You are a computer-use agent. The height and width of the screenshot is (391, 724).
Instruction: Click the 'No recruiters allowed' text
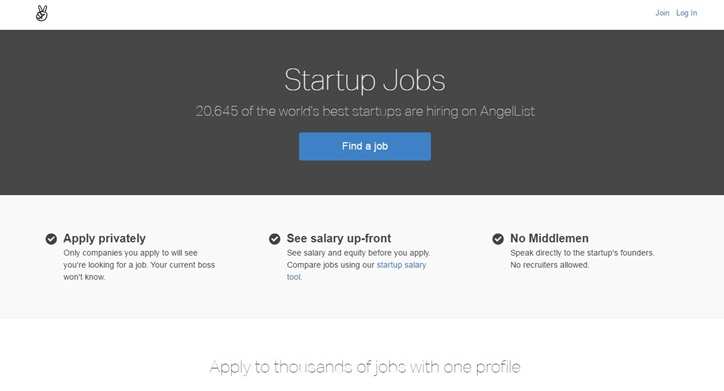click(549, 265)
